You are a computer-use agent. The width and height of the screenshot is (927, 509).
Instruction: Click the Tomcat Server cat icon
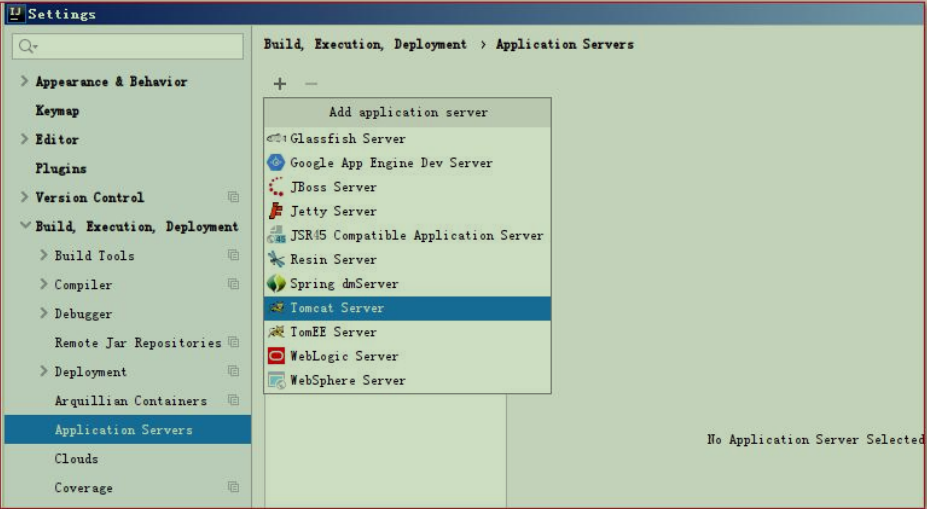tap(276, 308)
